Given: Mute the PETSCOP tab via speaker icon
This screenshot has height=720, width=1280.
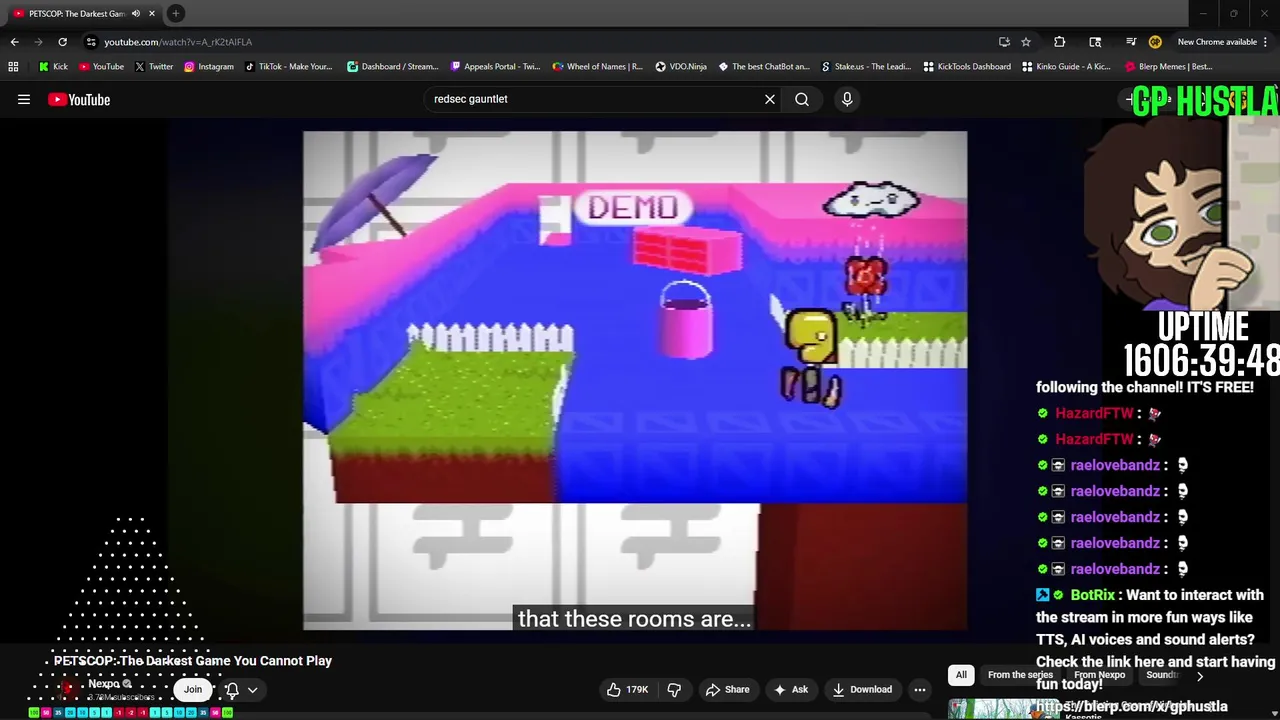Looking at the screenshot, I should [x=136, y=13].
